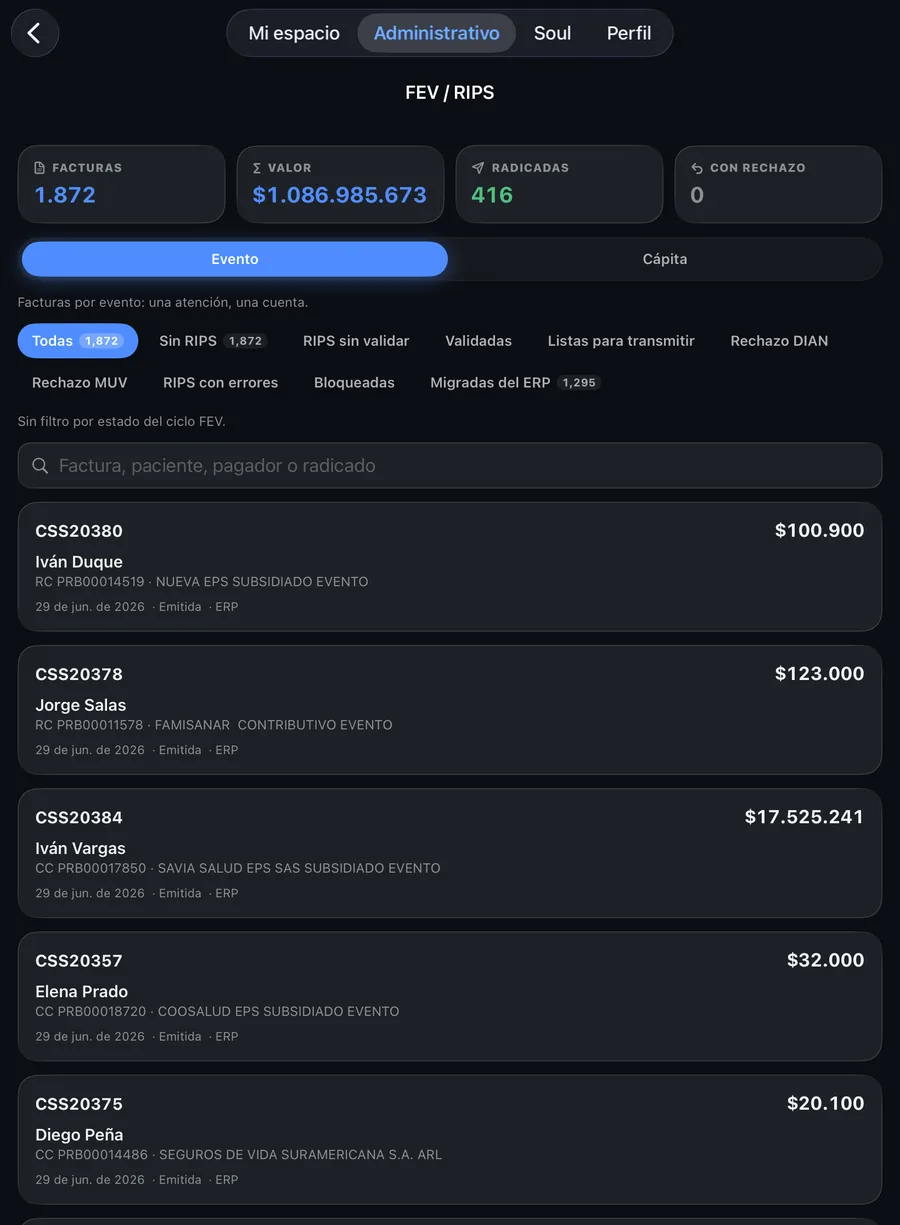This screenshot has width=900, height=1225.
Task: Click the sigma icon in Valor card
Action: coord(258,168)
